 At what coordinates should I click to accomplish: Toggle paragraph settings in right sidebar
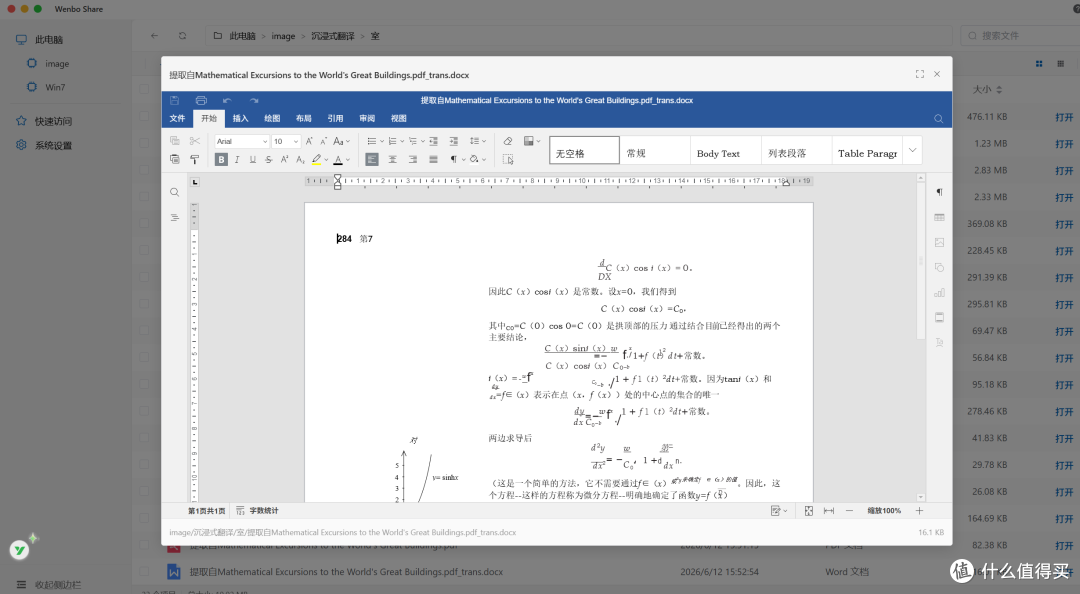tap(939, 192)
